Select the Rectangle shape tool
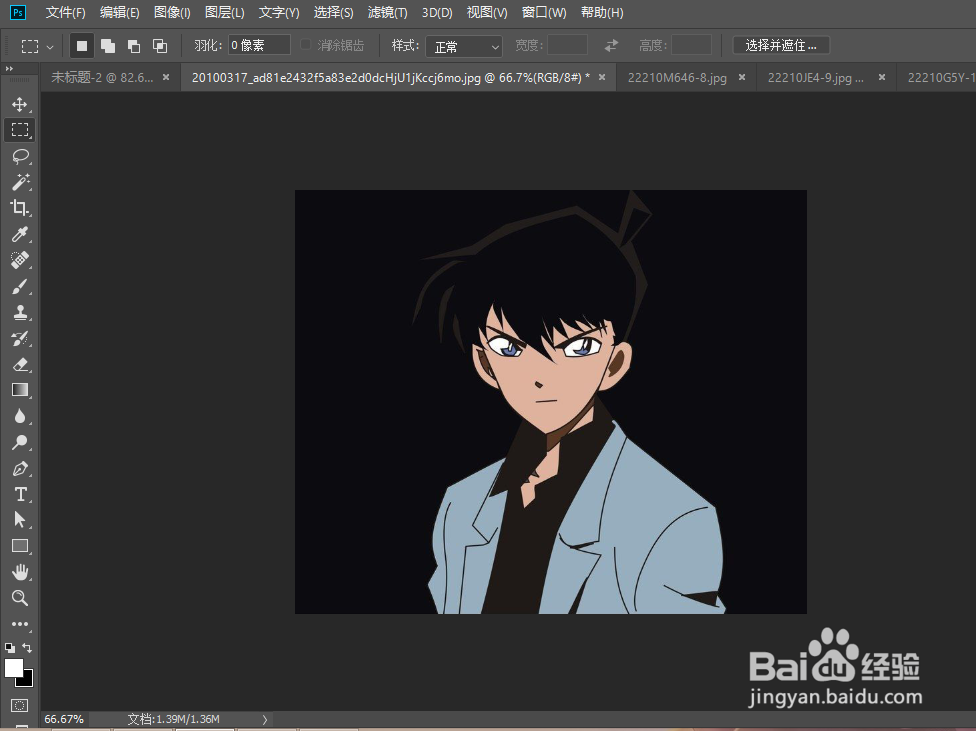 pos(19,546)
